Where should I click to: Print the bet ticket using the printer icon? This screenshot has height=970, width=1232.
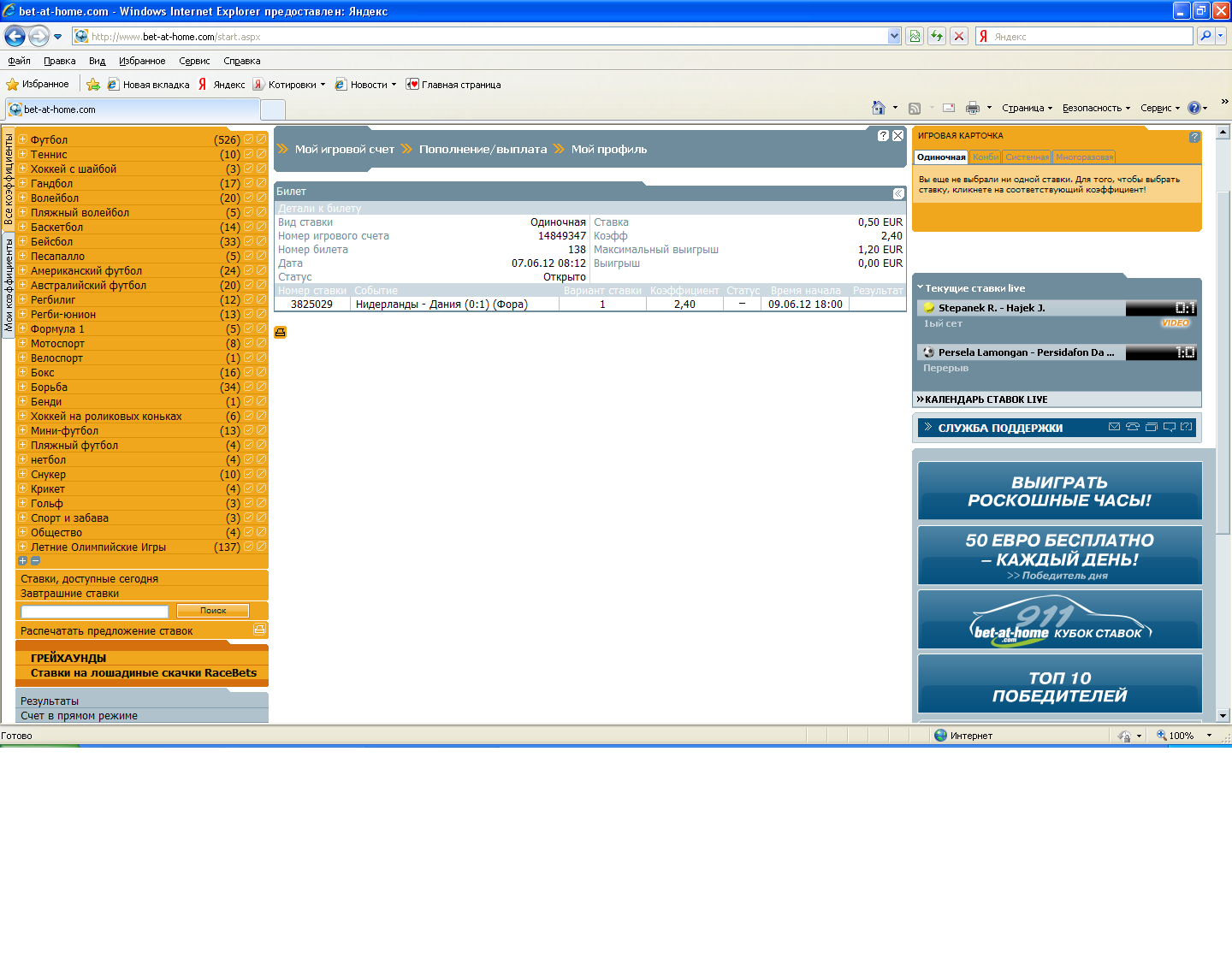(x=280, y=333)
